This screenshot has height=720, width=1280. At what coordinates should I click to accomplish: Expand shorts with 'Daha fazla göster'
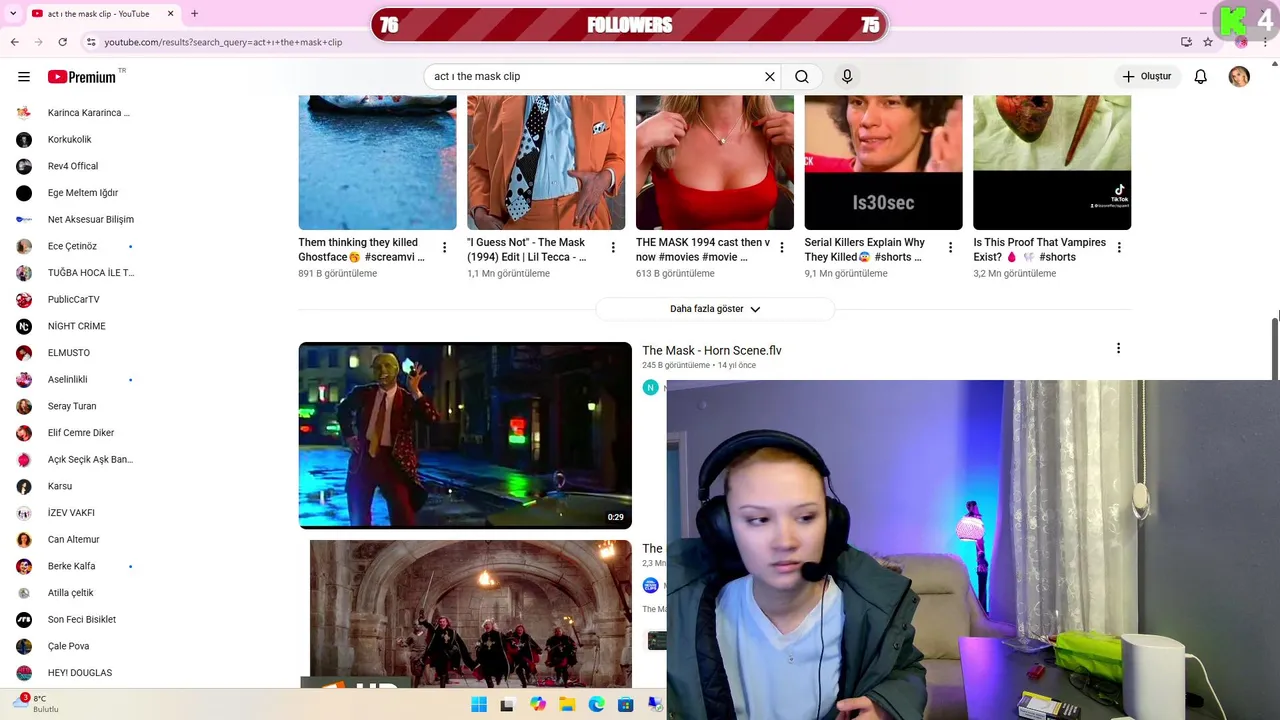point(715,309)
